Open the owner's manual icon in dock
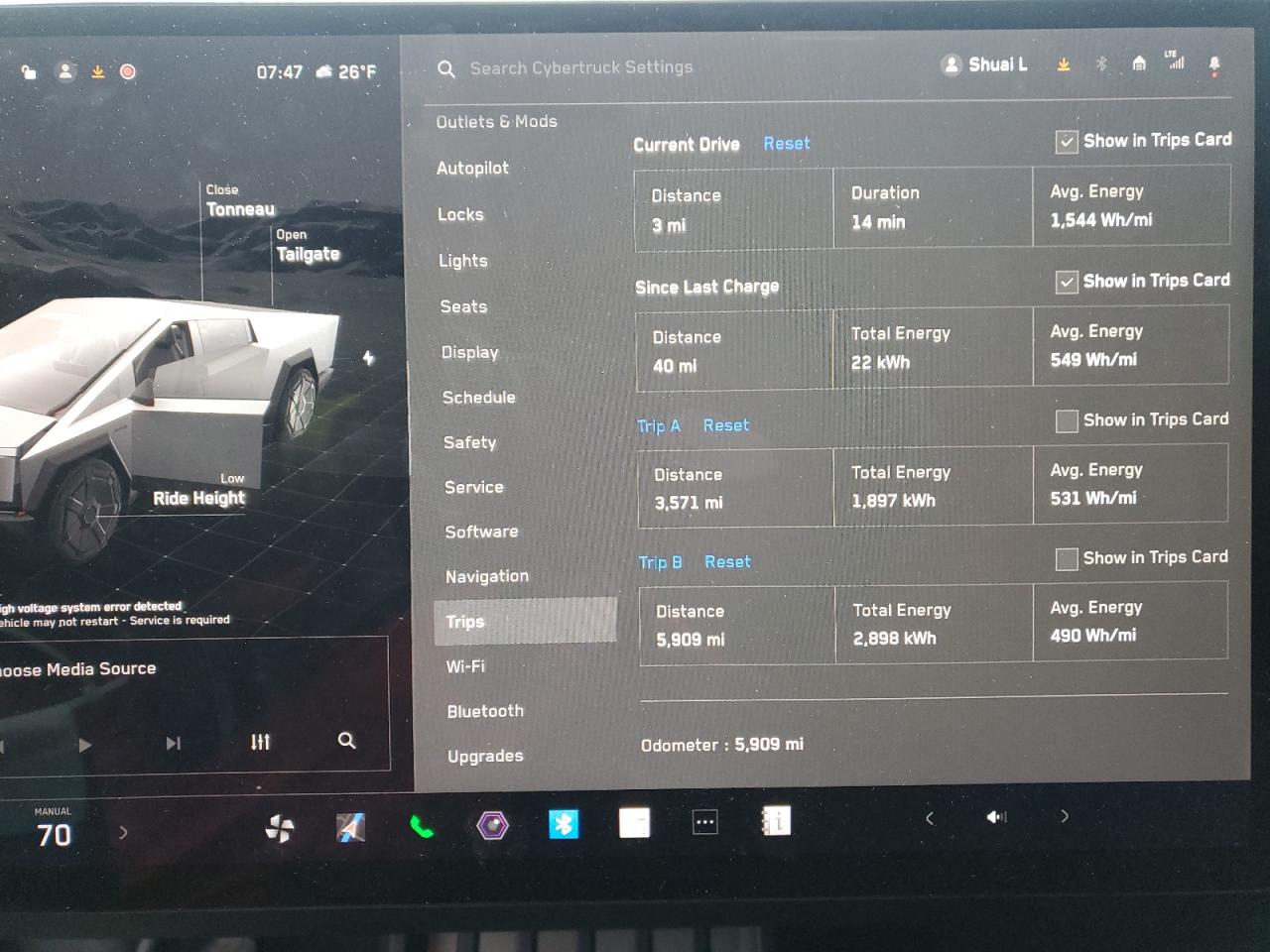The image size is (1270, 952). pos(776,821)
